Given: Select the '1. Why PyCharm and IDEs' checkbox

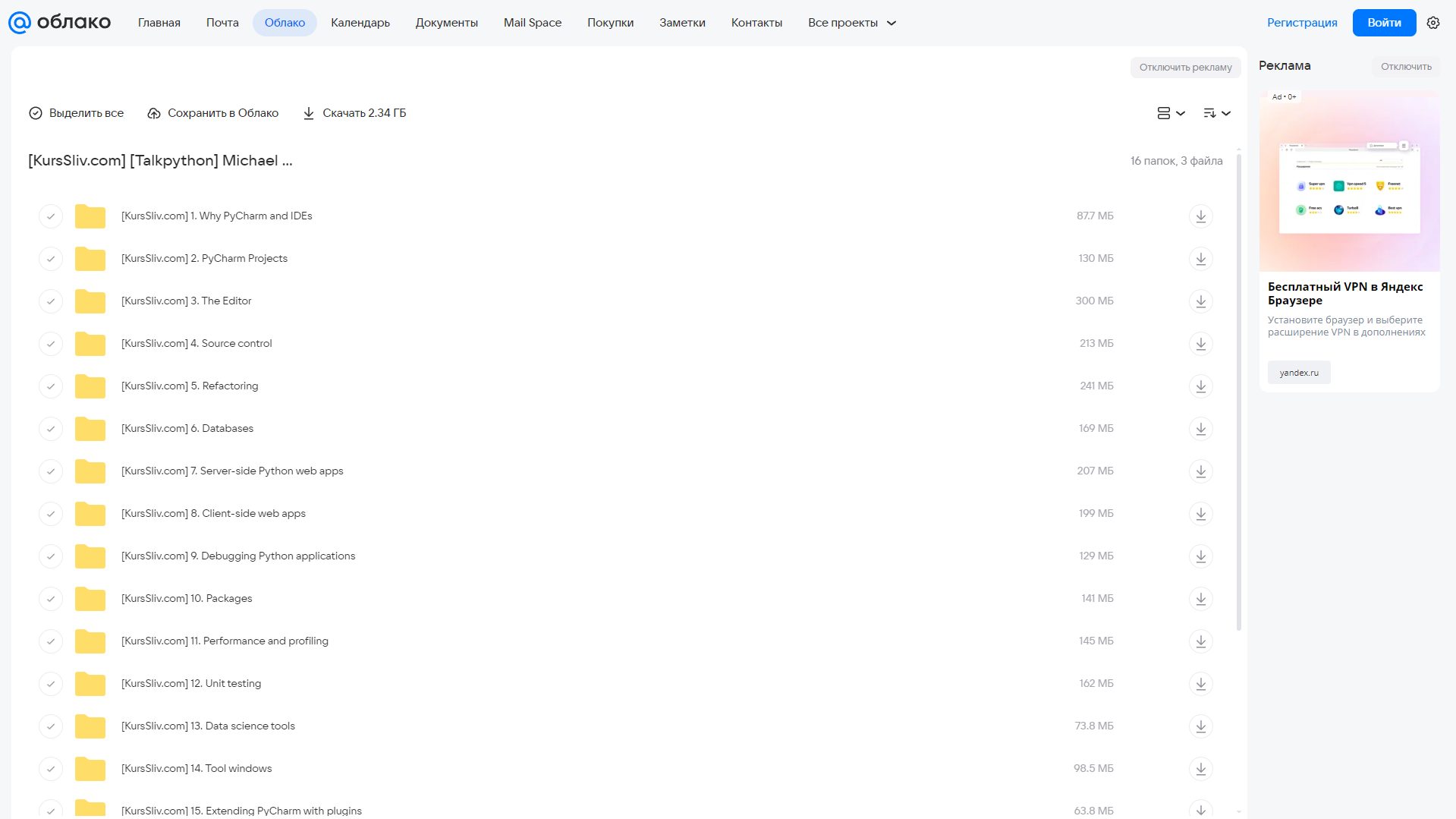Looking at the screenshot, I should click(50, 216).
